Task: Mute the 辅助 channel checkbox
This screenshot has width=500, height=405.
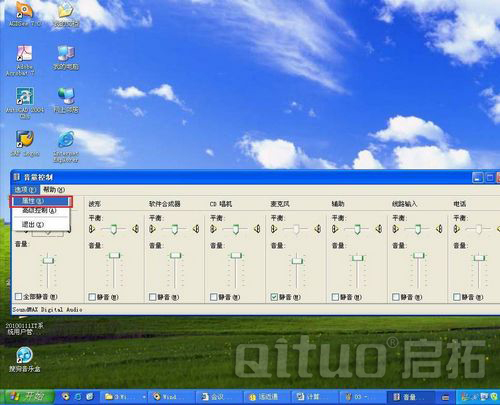Action: tap(335, 297)
